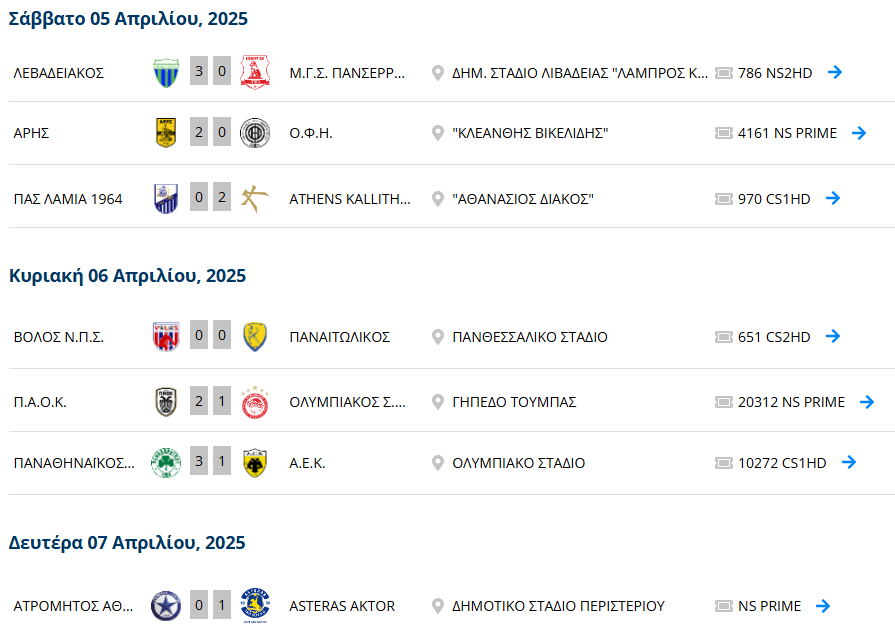Click the Panathinaikos green shamrock logo
This screenshot has height=632, width=895.
pos(166,462)
